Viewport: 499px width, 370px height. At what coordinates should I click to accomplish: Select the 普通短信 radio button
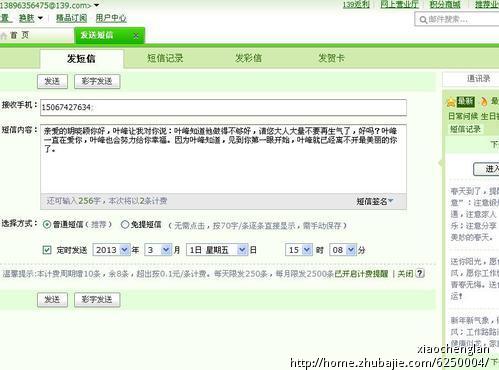47,225
